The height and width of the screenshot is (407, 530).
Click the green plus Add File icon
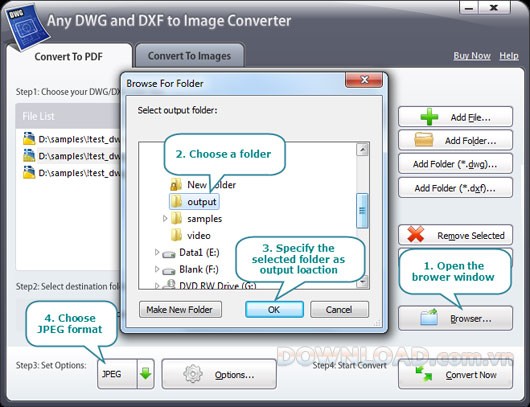[x=429, y=117]
